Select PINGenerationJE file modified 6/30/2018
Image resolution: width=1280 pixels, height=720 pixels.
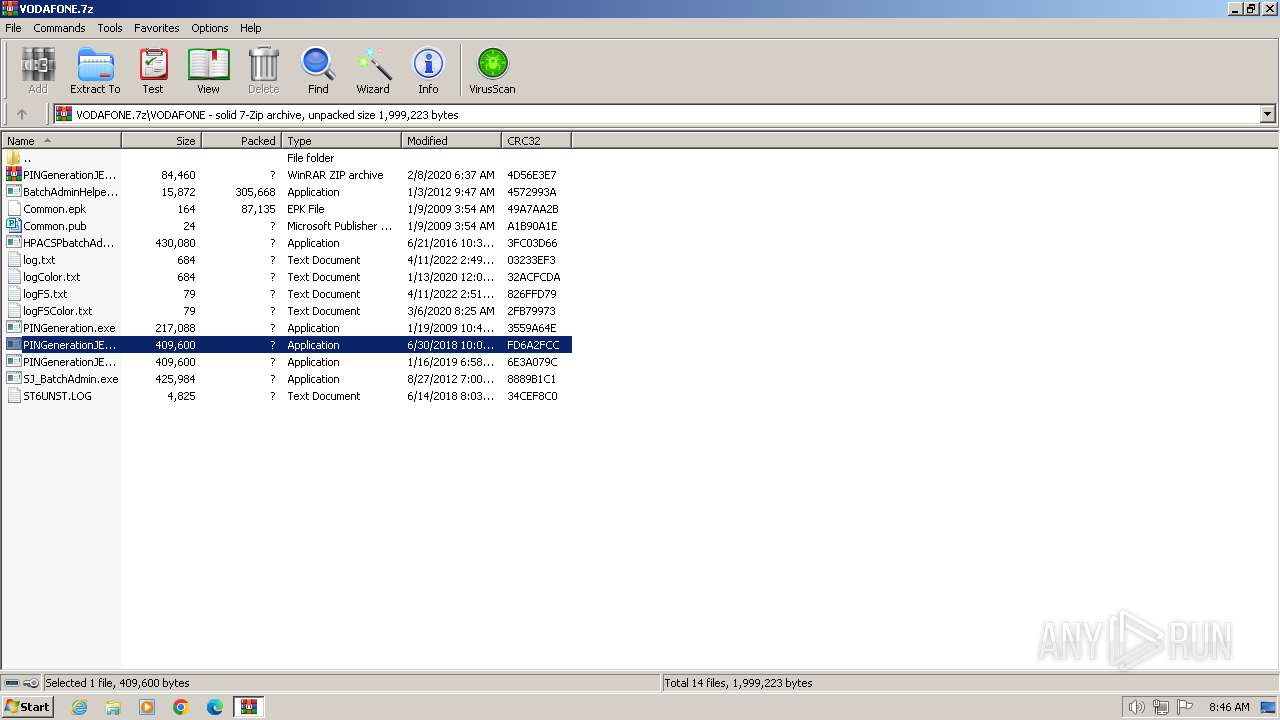(x=287, y=345)
